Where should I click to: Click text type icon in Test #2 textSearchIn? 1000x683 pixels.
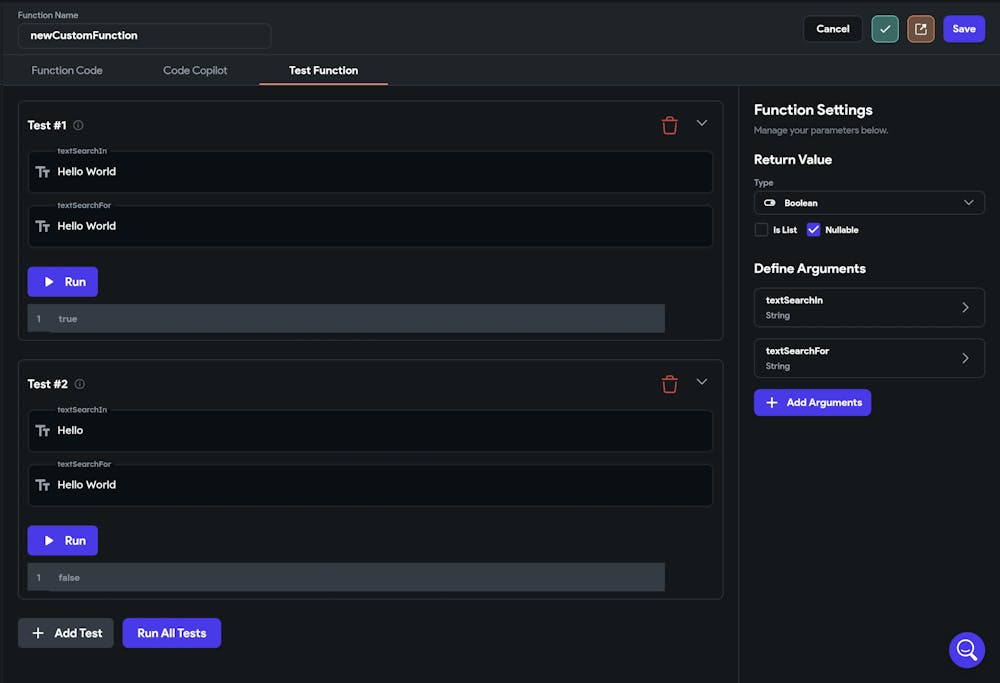pyautogui.click(x=43, y=431)
